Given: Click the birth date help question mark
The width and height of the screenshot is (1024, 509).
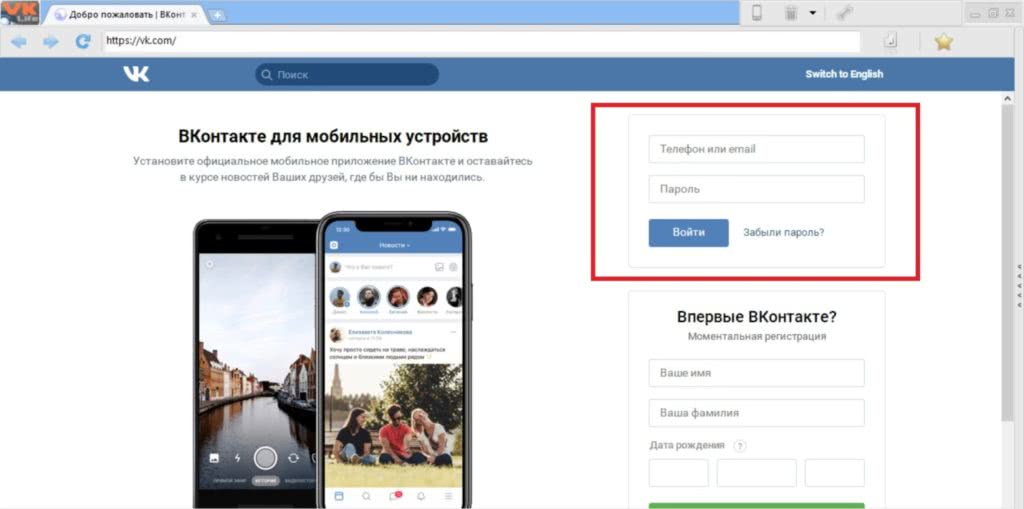Looking at the screenshot, I should point(740,446).
